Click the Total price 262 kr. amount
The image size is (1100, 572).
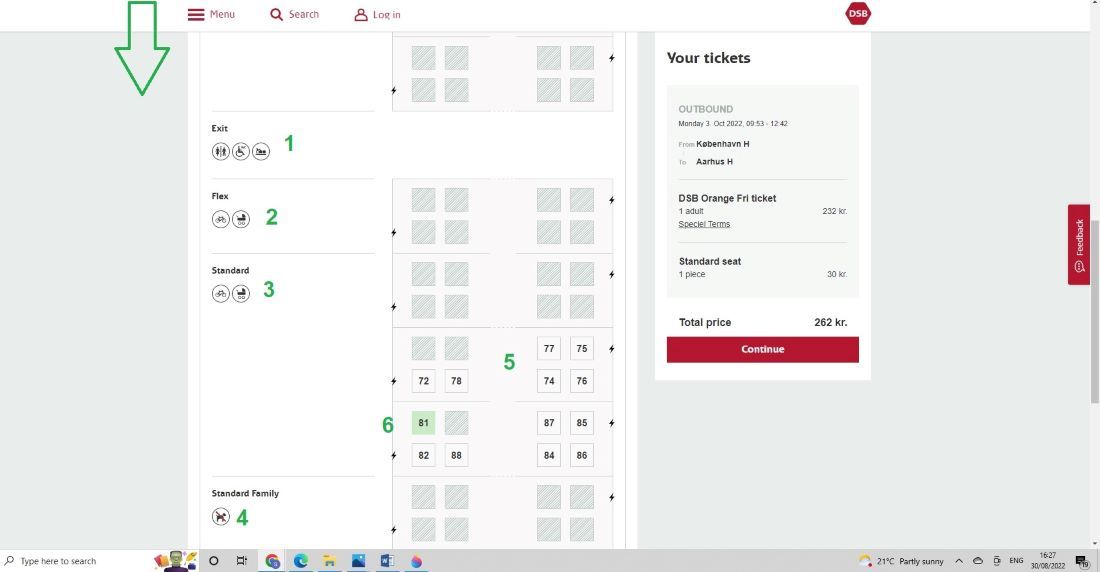pyautogui.click(x=831, y=322)
